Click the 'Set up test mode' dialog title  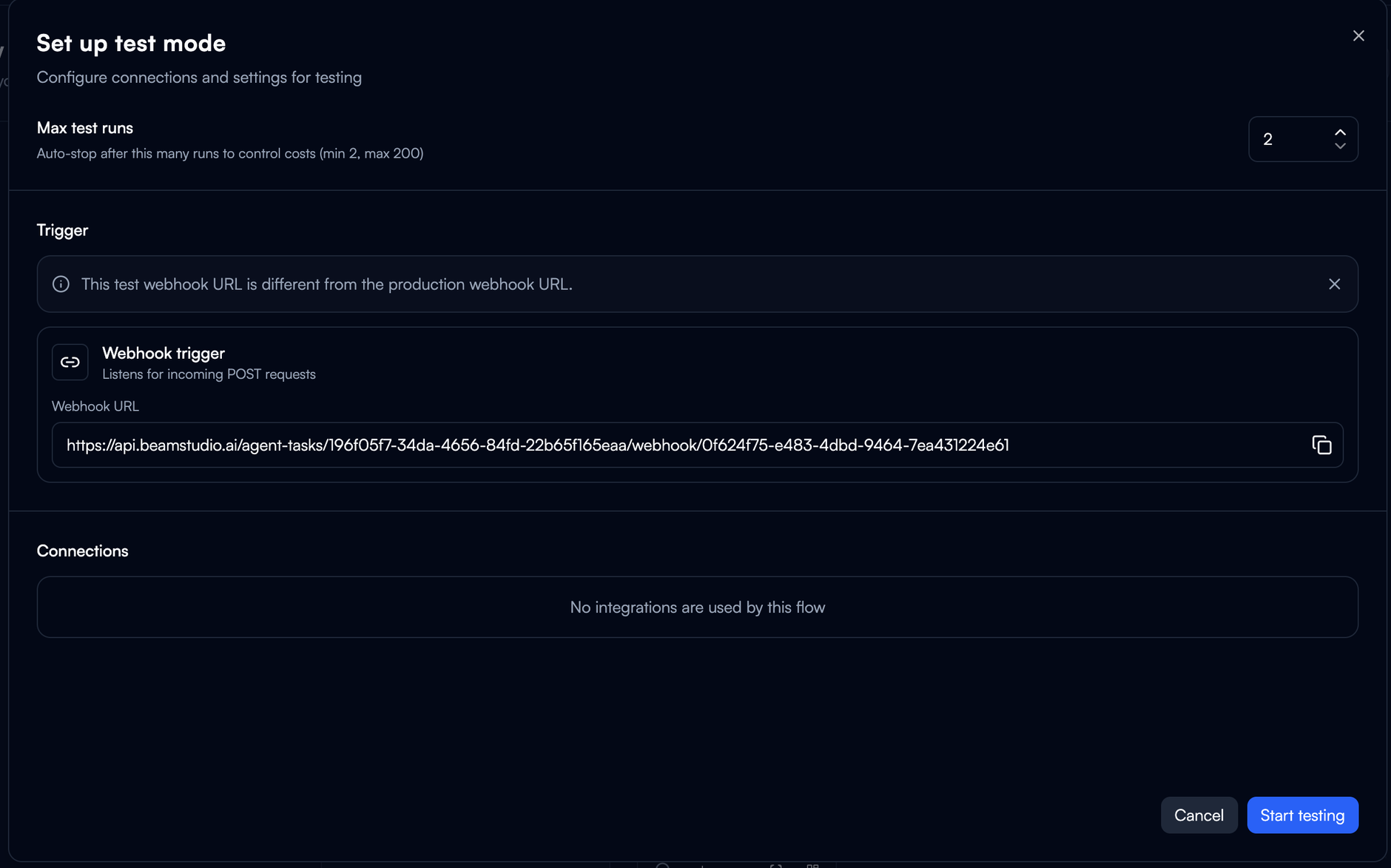pos(131,43)
